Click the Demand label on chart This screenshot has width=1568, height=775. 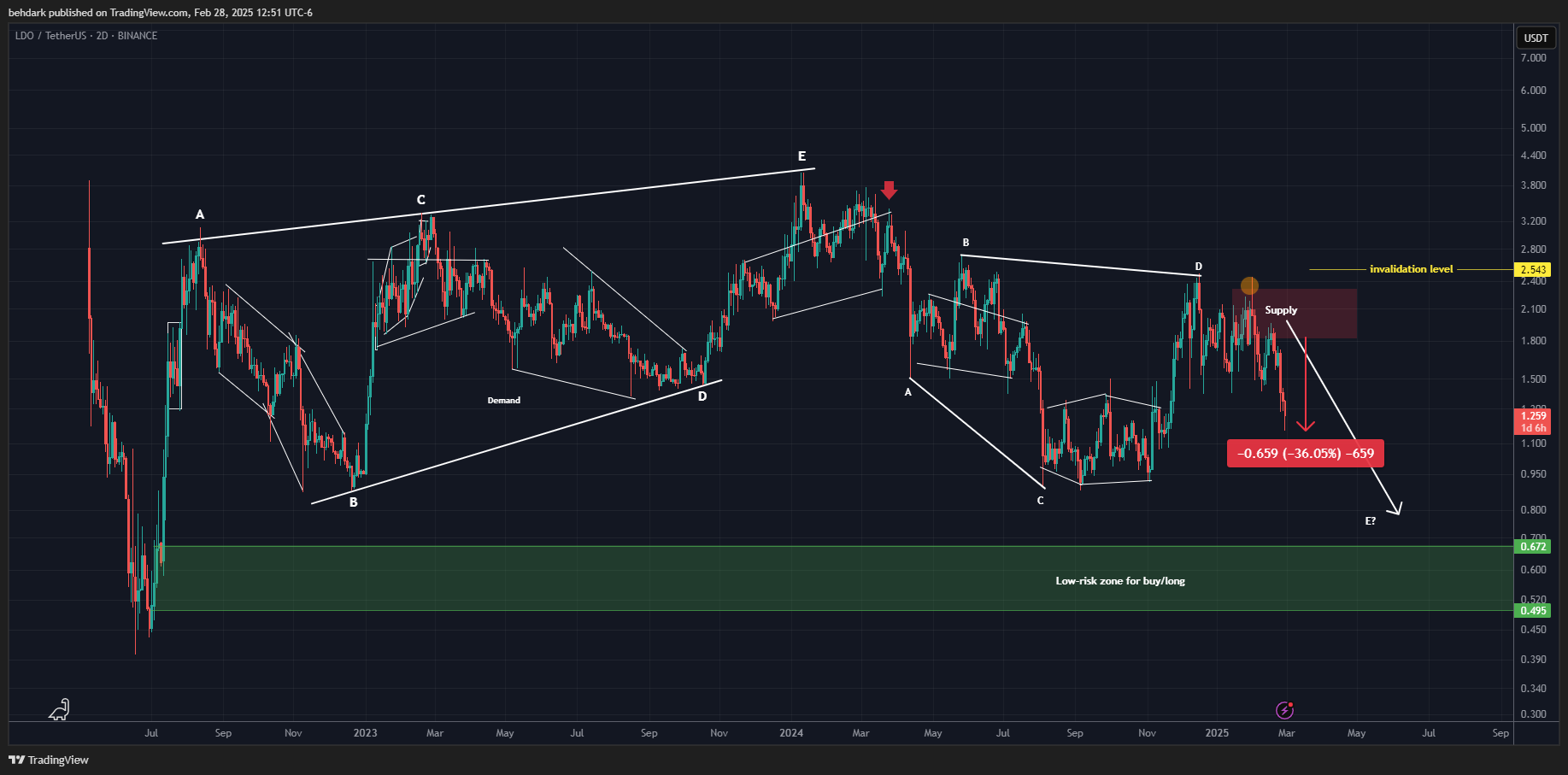coord(504,400)
